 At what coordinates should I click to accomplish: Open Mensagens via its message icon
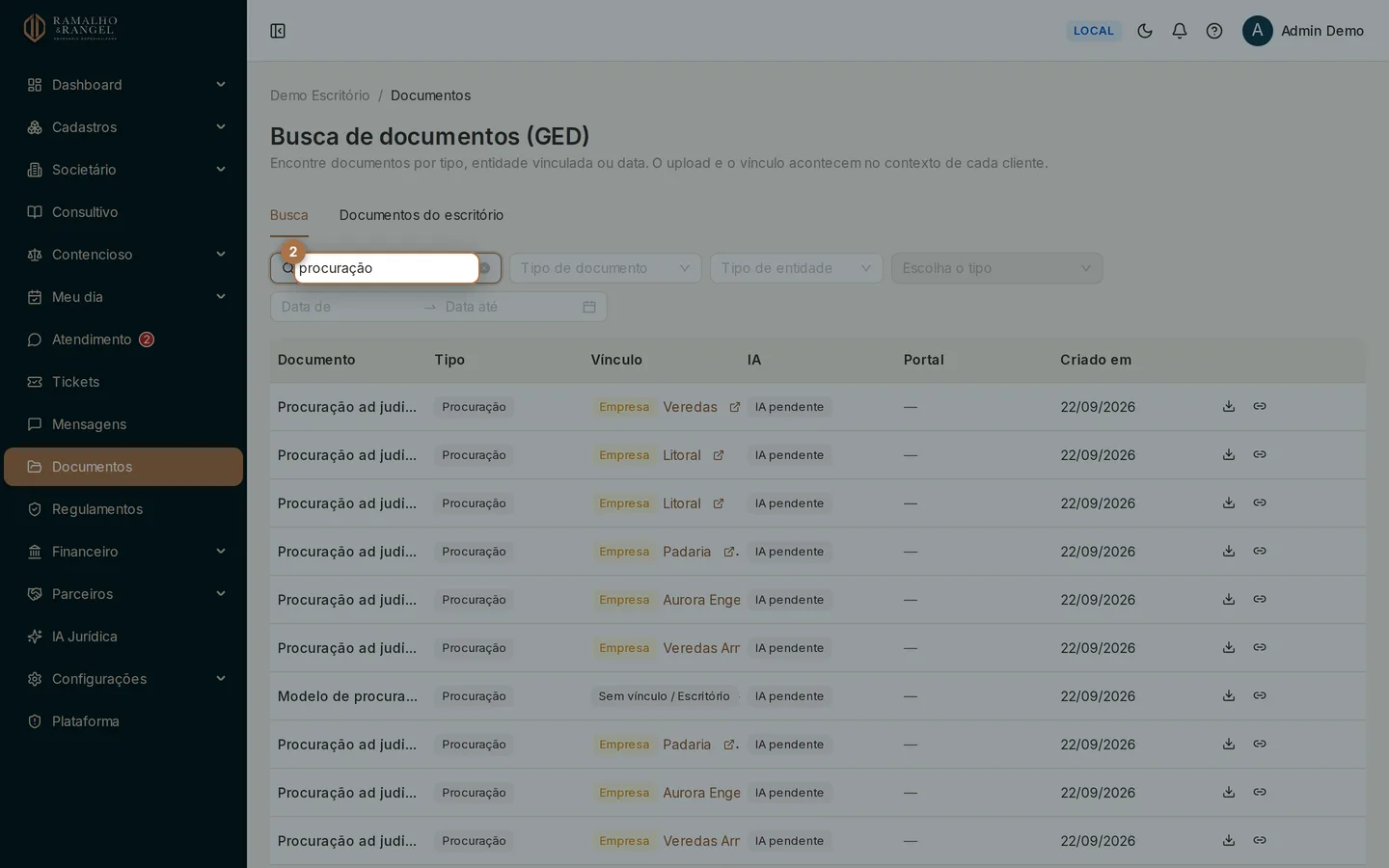(x=35, y=424)
